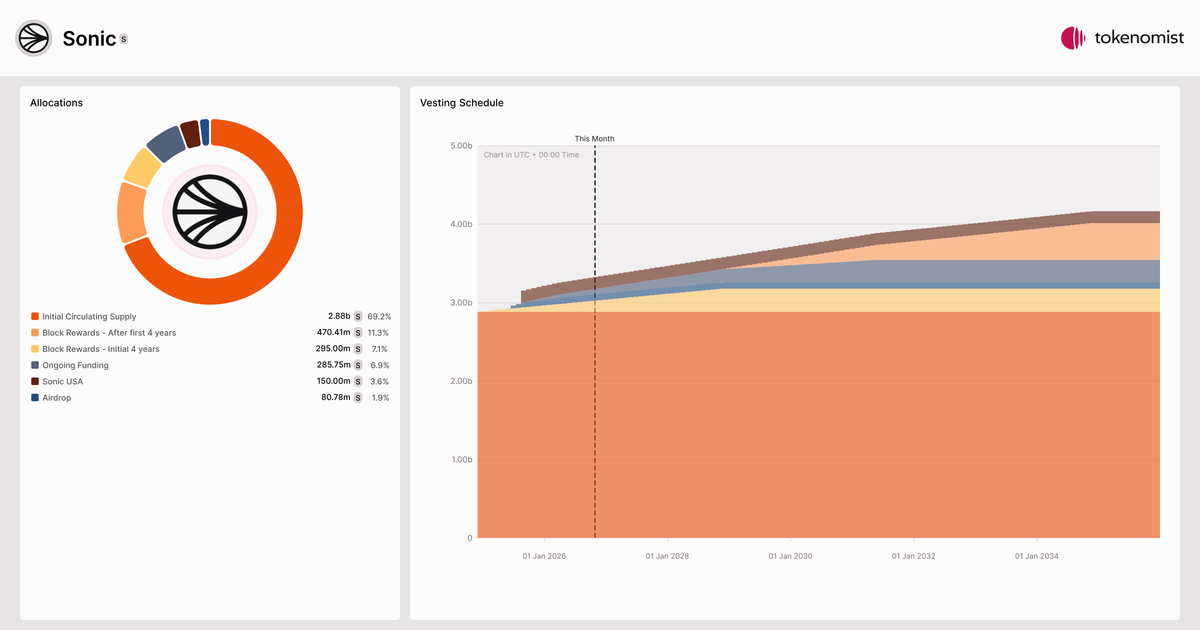The width and height of the screenshot is (1200, 630).
Task: Select the Airdrop legend swatch
Action: coord(35,397)
